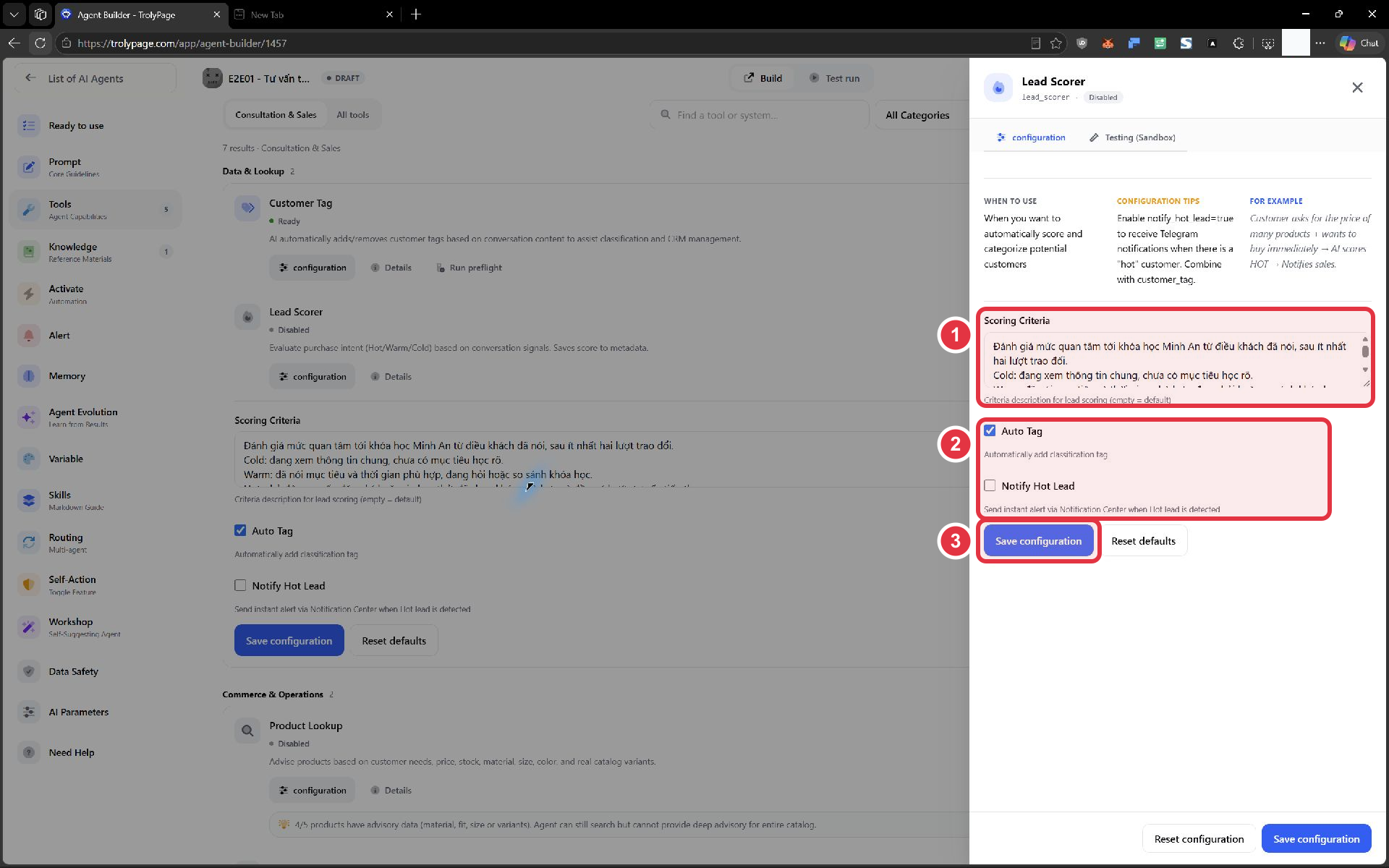Image resolution: width=1389 pixels, height=868 pixels.
Task: Select the Consultation & Sales tab
Action: point(276,115)
